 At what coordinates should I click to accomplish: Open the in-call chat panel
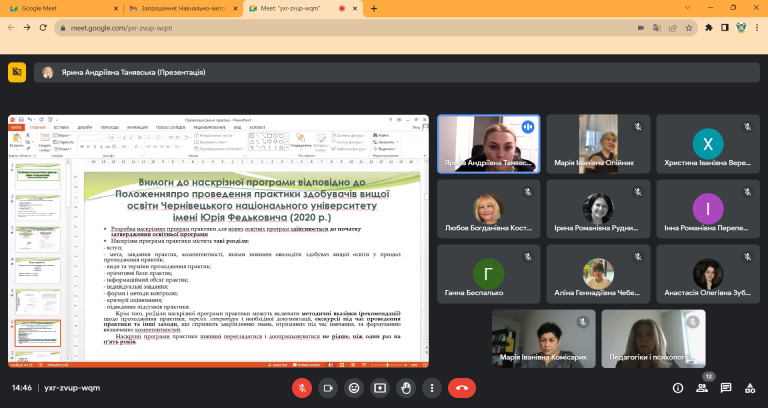(726, 388)
